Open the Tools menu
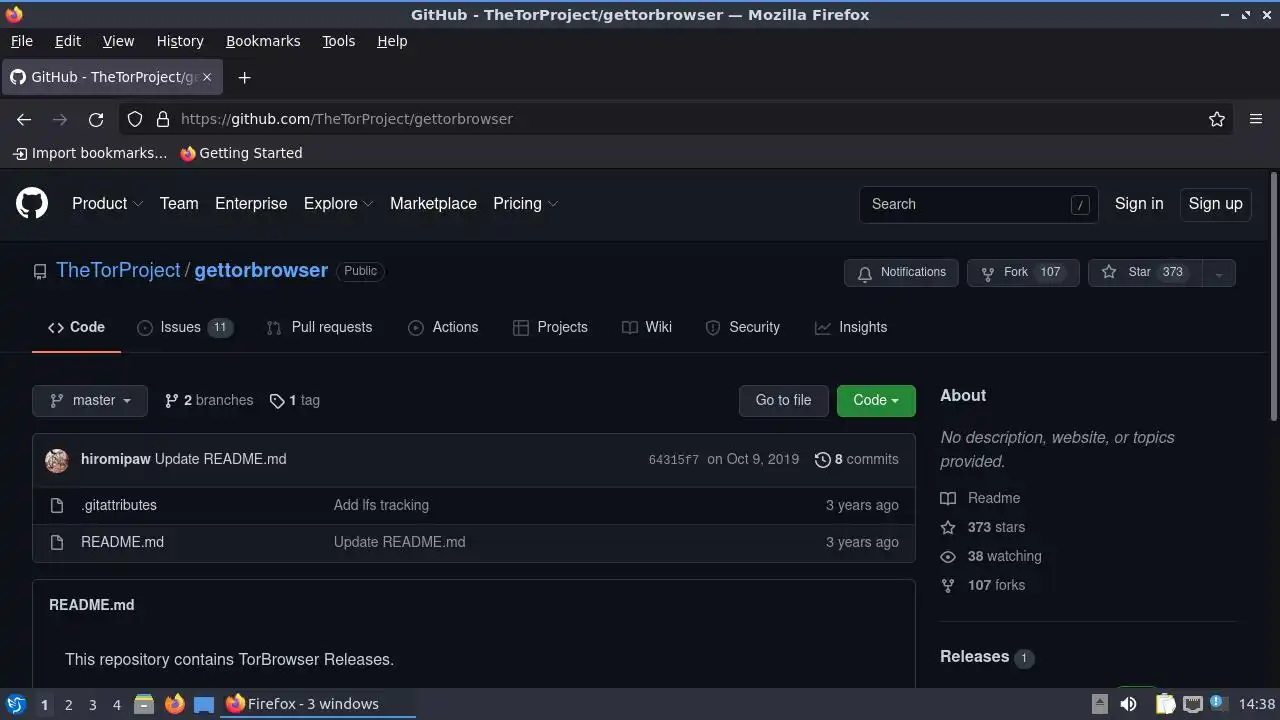This screenshot has width=1280, height=720. tap(338, 41)
